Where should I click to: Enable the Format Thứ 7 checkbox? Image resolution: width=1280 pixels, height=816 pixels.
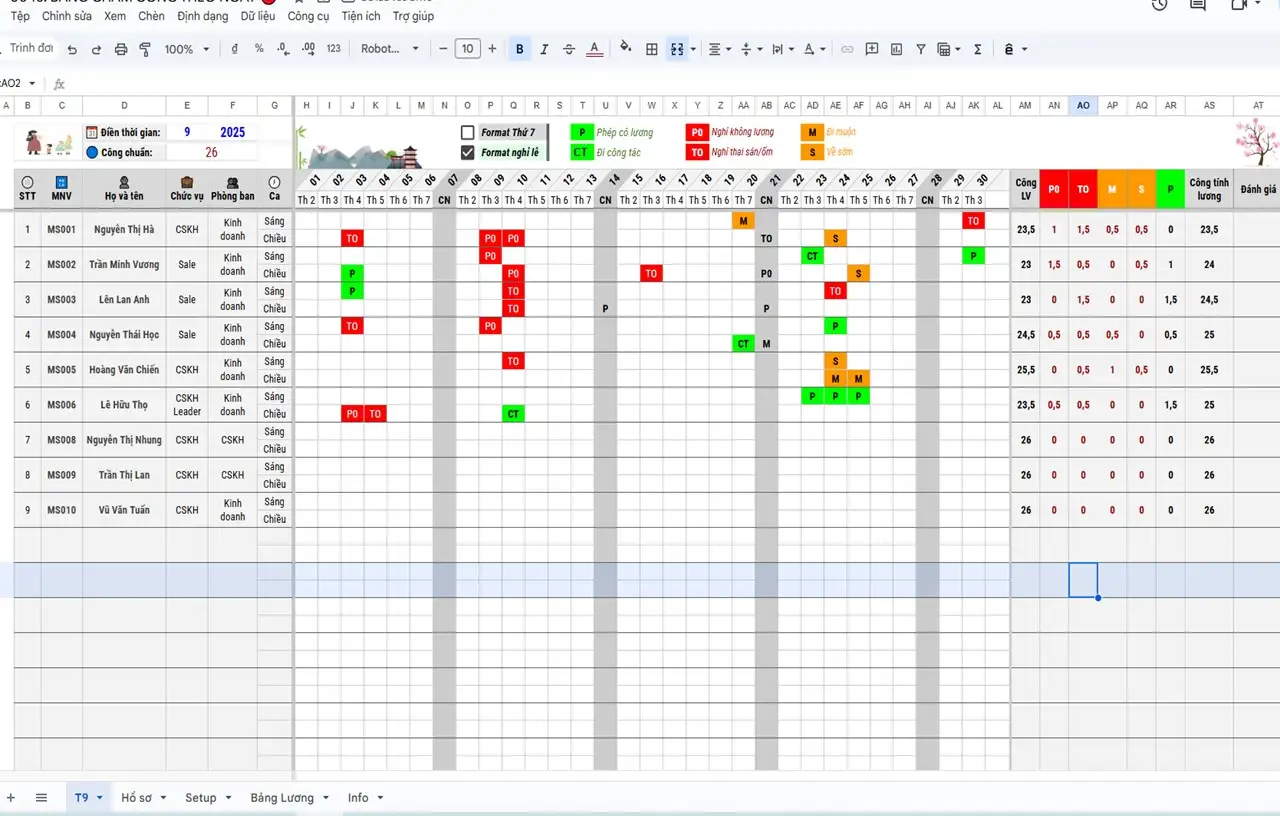coord(467,132)
